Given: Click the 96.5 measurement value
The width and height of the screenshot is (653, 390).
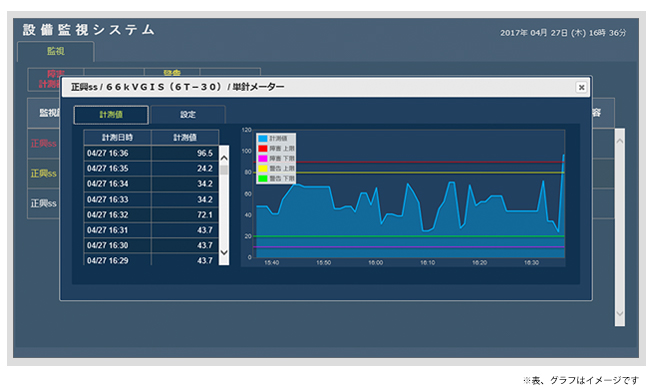Looking at the screenshot, I should click(204, 153).
